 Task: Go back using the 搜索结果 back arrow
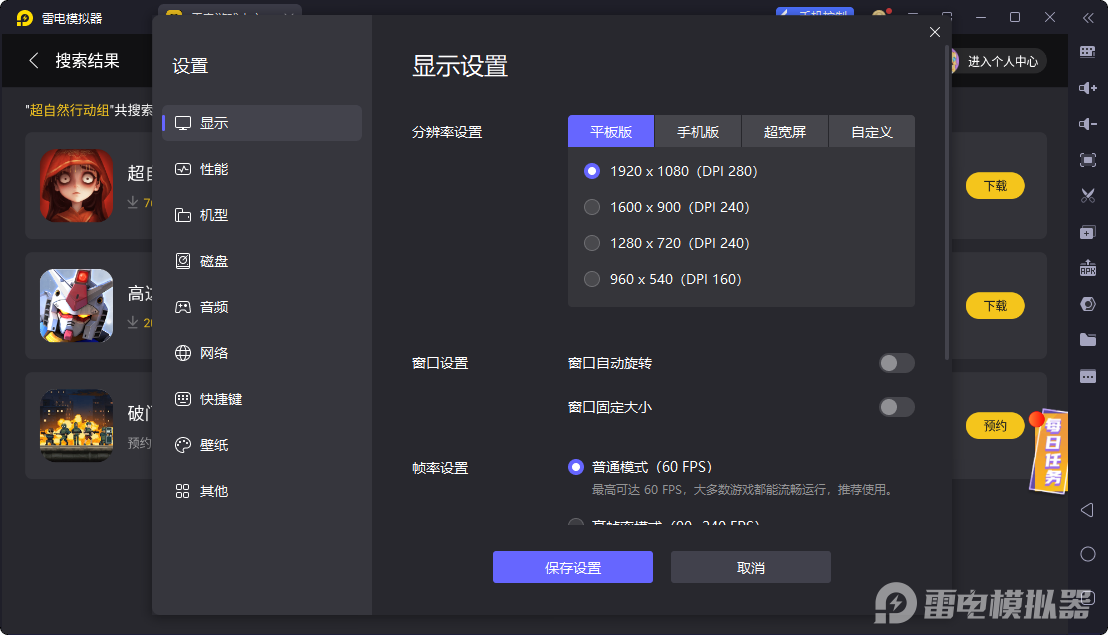pyautogui.click(x=33, y=61)
